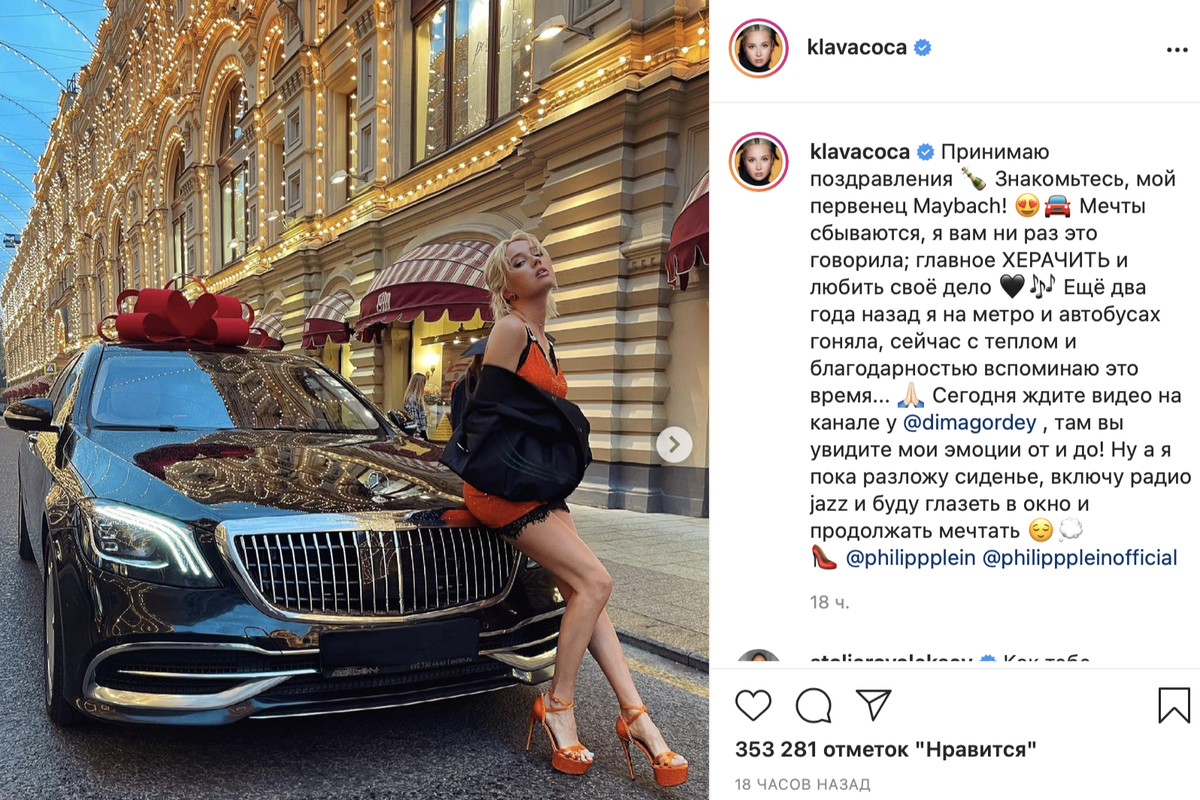Click the verified badge in the caption
This screenshot has height=800, width=1200.
click(x=925, y=153)
